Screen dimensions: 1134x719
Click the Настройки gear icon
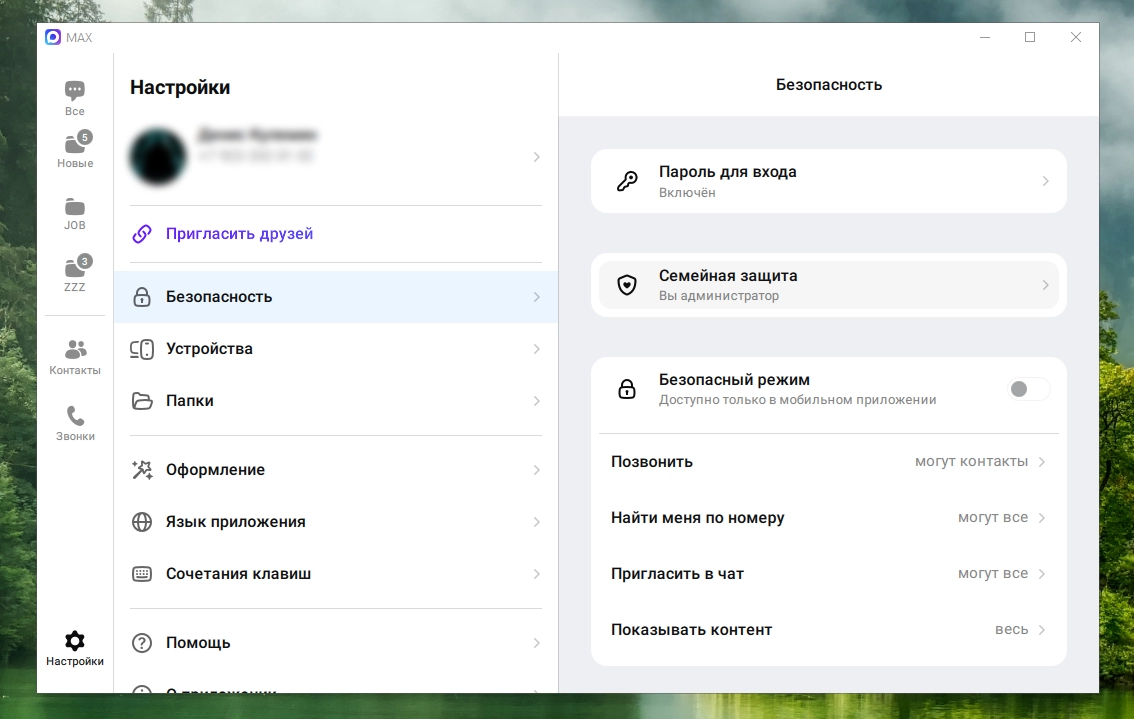[75, 641]
